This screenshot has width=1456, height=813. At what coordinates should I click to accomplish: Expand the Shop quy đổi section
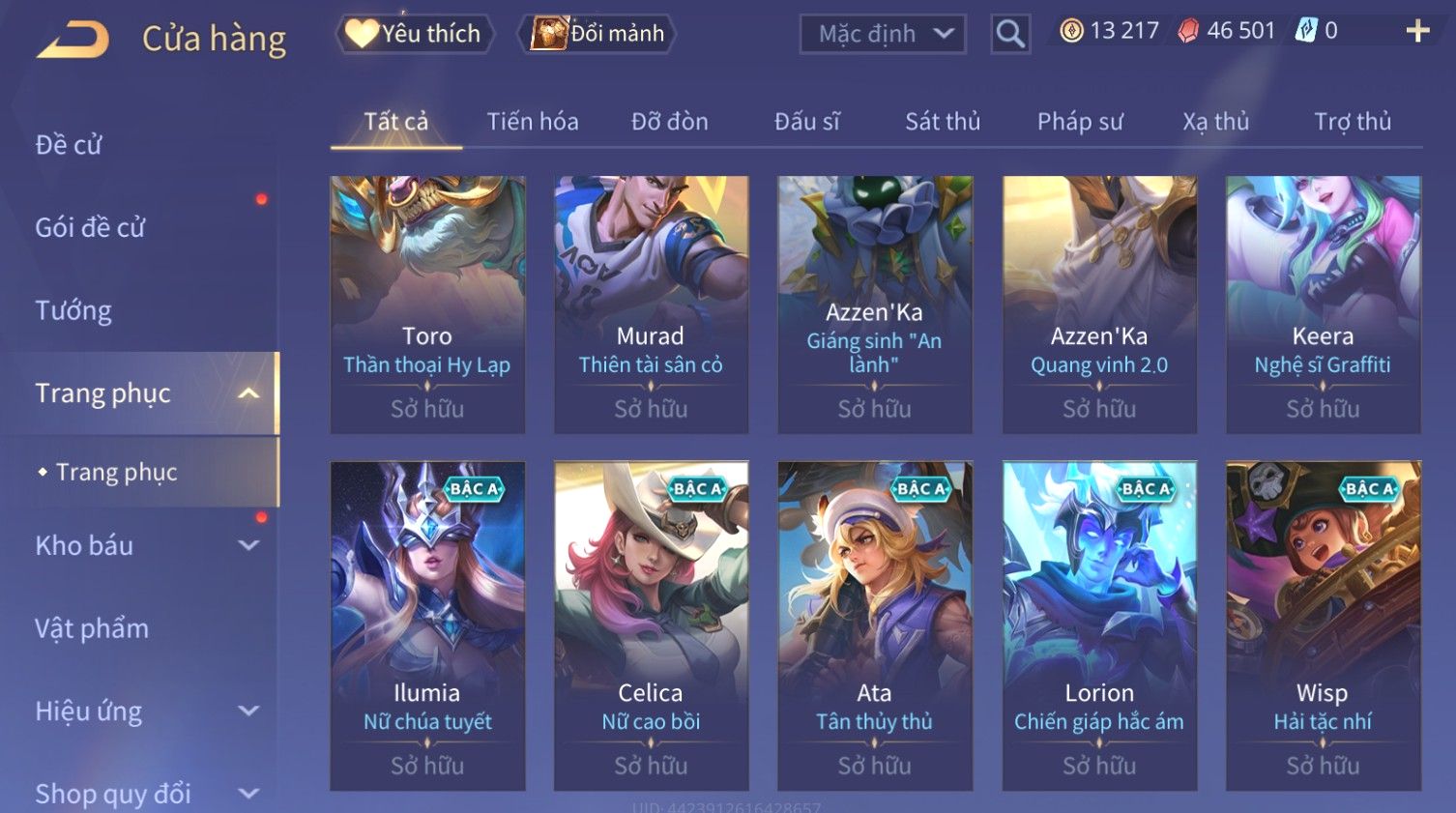[x=248, y=794]
